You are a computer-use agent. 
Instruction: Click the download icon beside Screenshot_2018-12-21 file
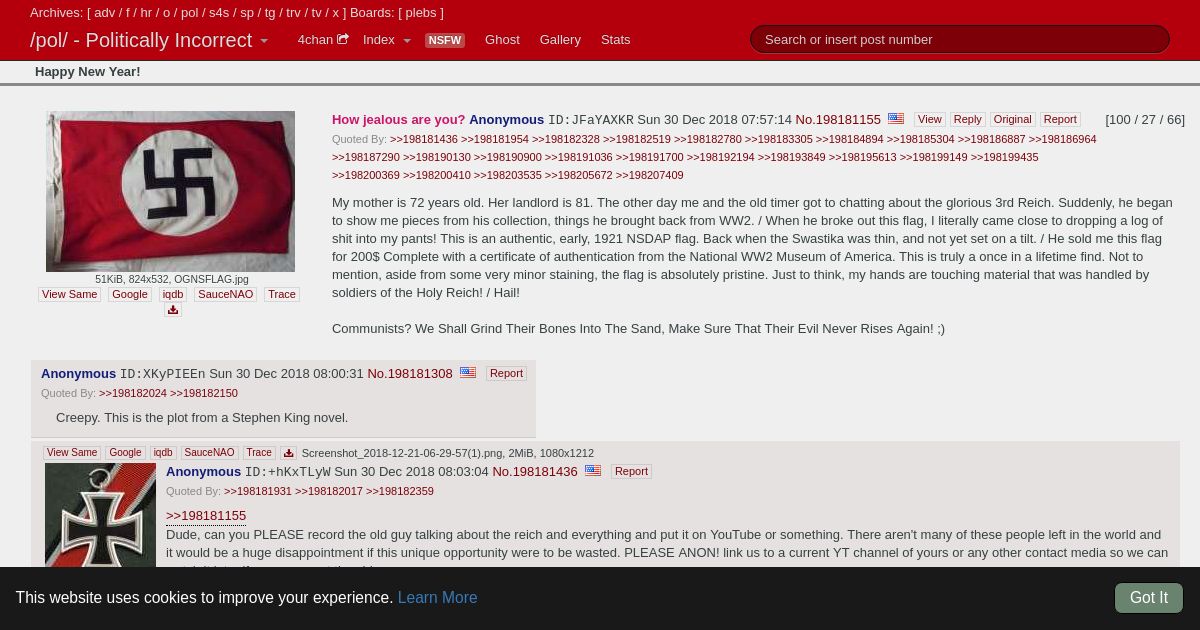(288, 453)
